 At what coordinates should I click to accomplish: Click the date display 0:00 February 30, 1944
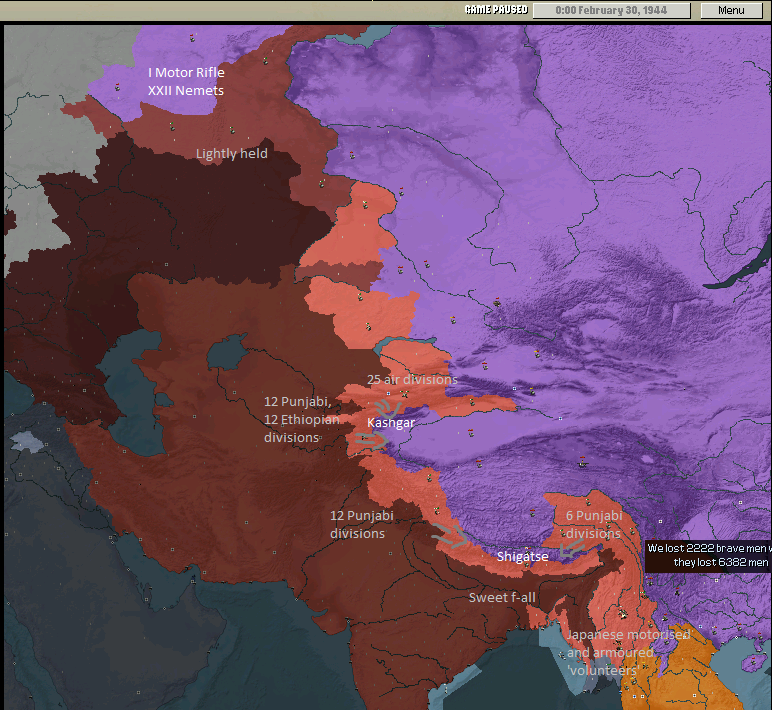click(x=611, y=10)
